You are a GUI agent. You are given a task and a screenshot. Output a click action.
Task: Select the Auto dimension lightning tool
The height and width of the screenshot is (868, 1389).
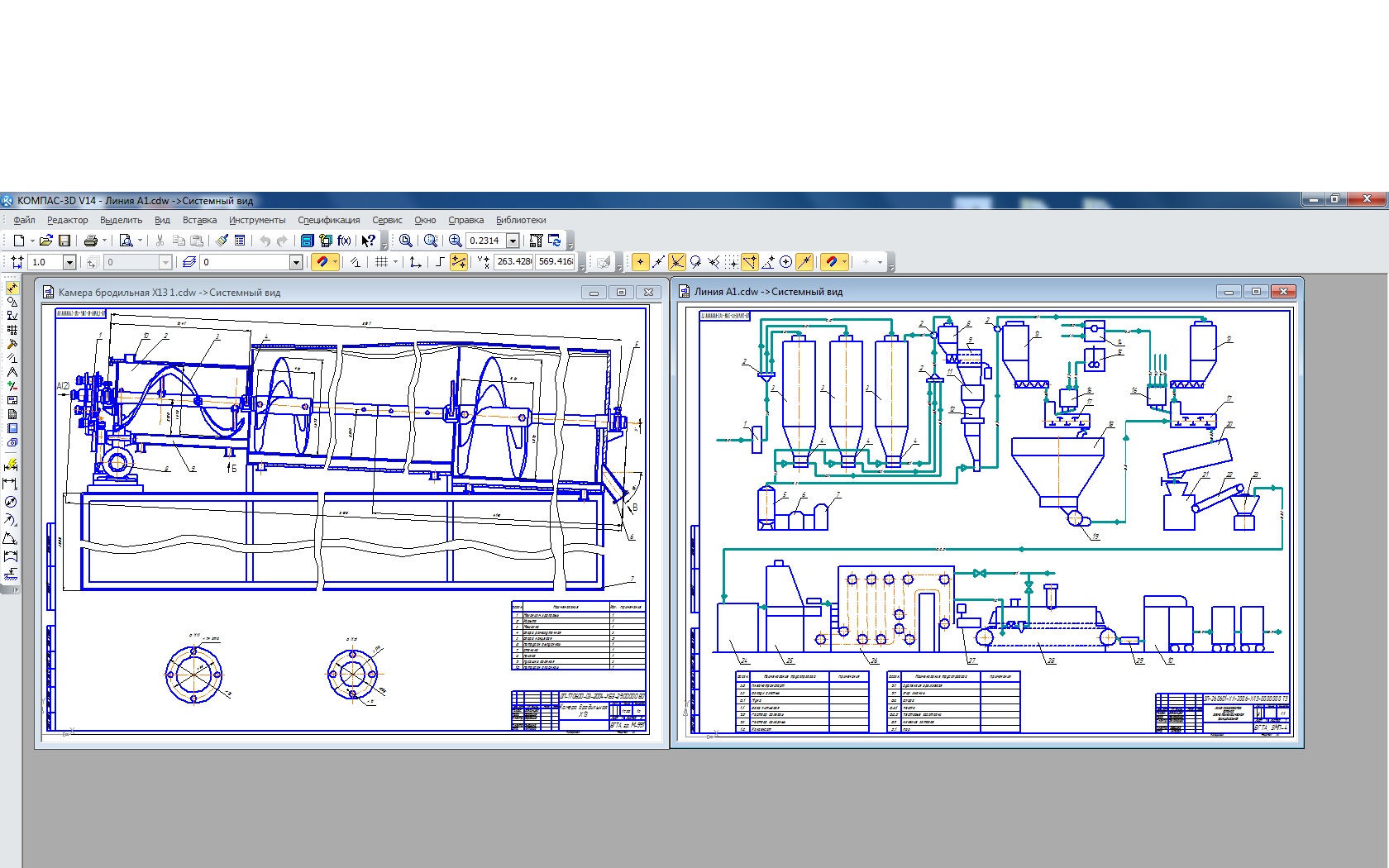coord(12,465)
